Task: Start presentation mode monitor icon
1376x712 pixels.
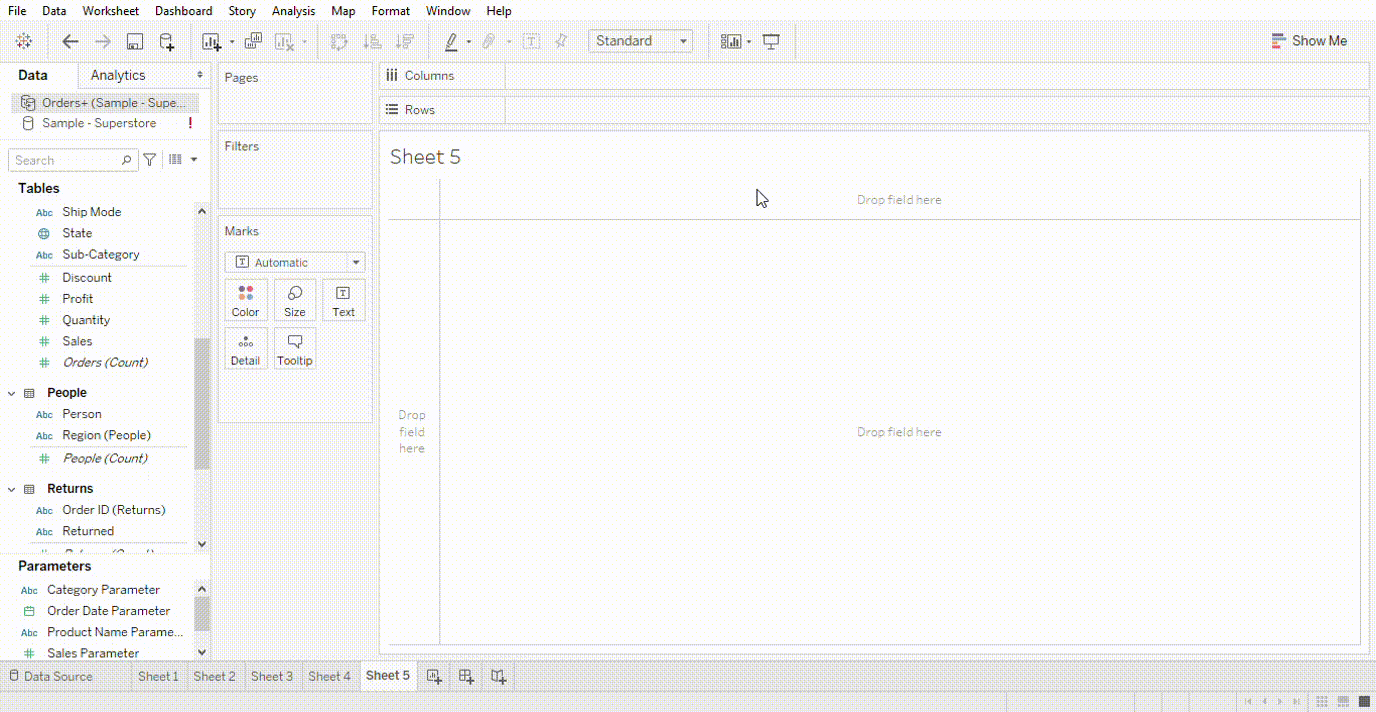Action: click(771, 41)
